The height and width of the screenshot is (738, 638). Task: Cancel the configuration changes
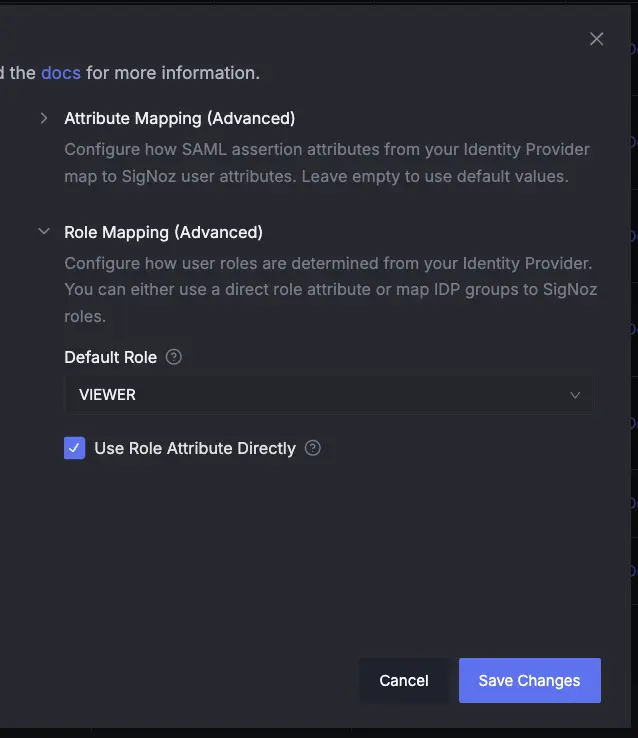[x=404, y=681]
